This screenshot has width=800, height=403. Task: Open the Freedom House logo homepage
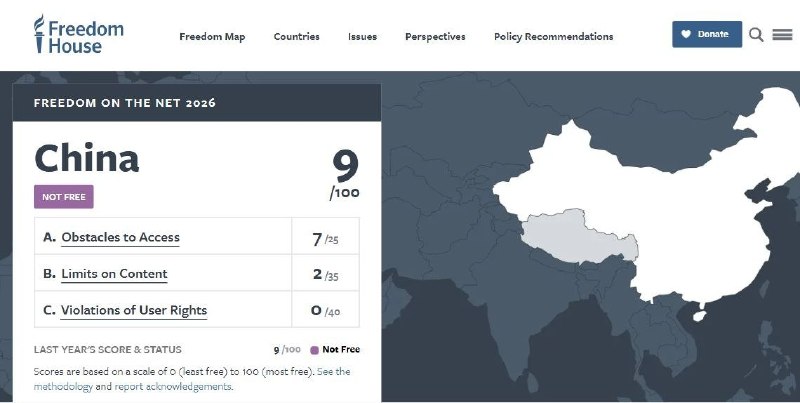click(x=79, y=34)
